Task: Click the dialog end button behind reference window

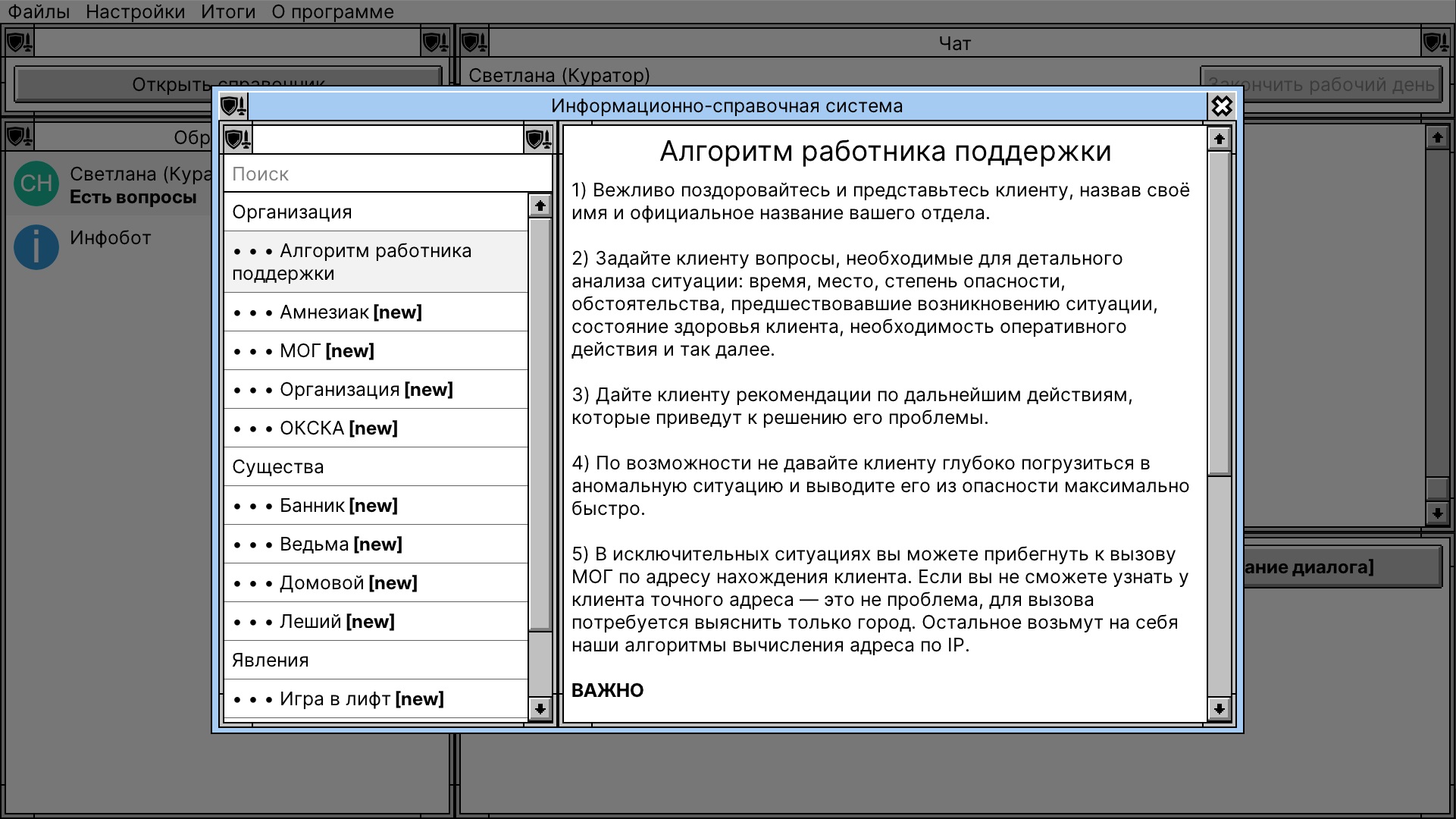Action: 1342,567
